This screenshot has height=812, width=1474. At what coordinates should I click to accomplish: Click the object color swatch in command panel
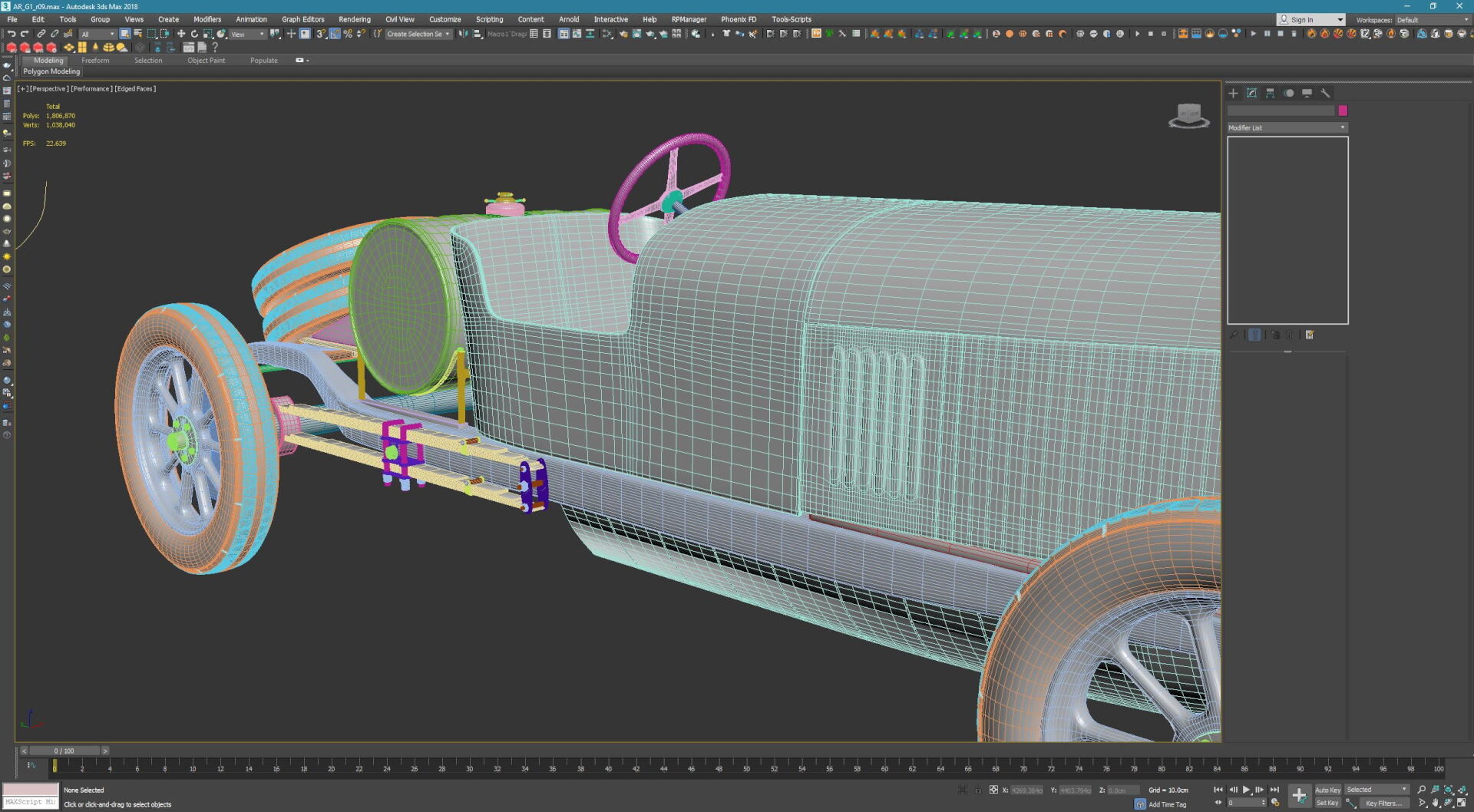(x=1343, y=111)
